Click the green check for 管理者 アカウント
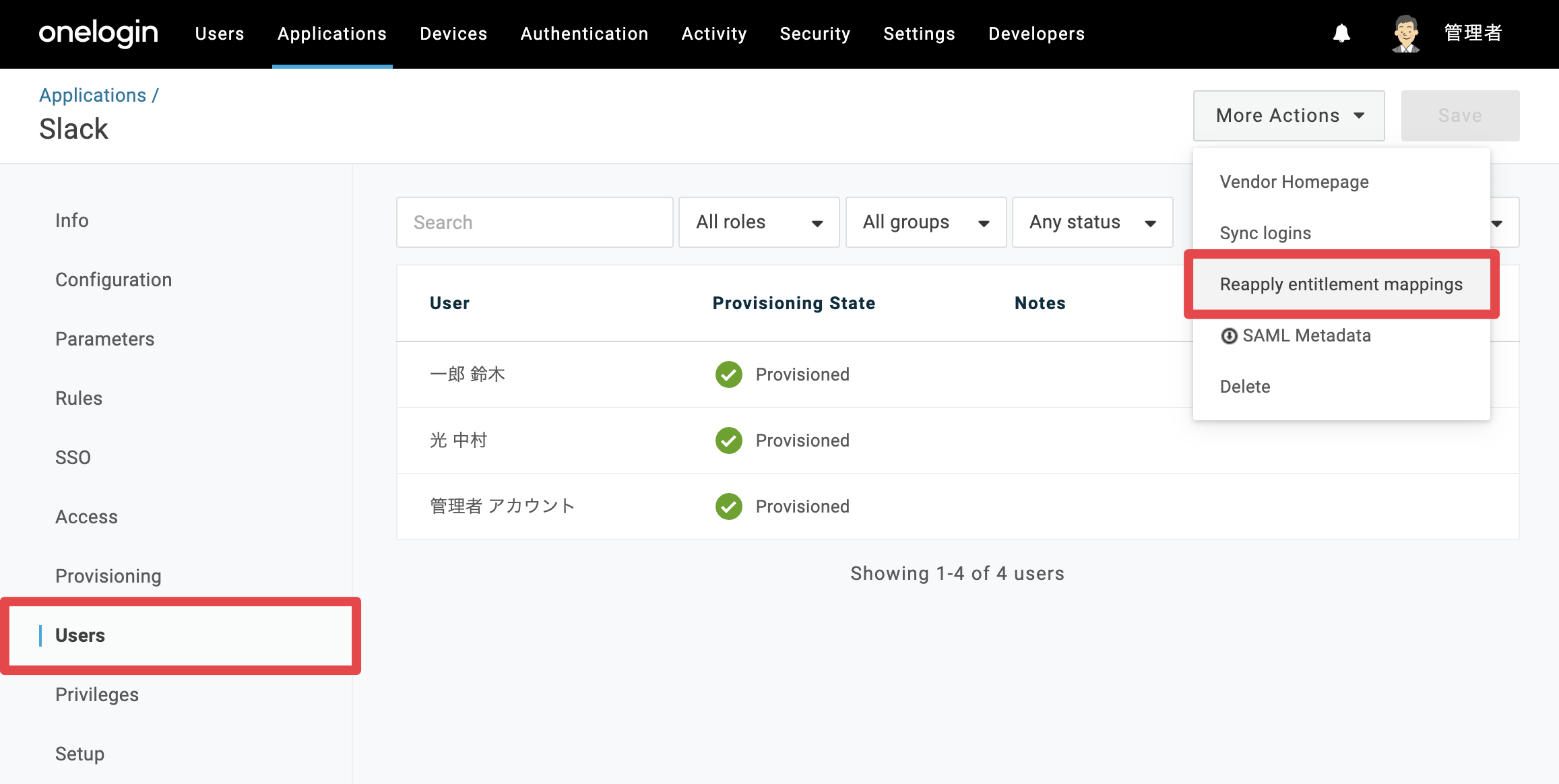The height and width of the screenshot is (784, 1559). tap(729, 507)
